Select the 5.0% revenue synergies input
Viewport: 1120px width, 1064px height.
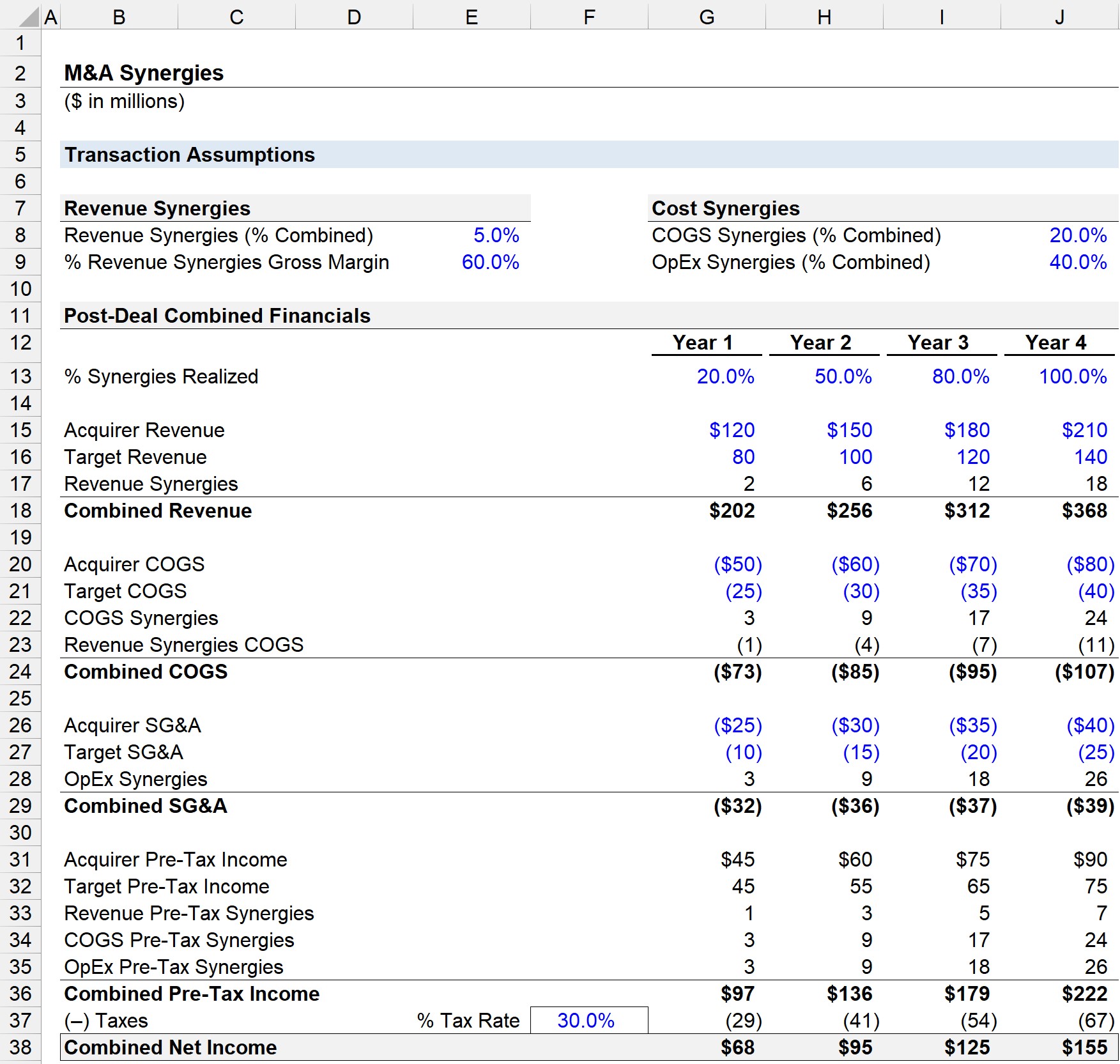496,235
